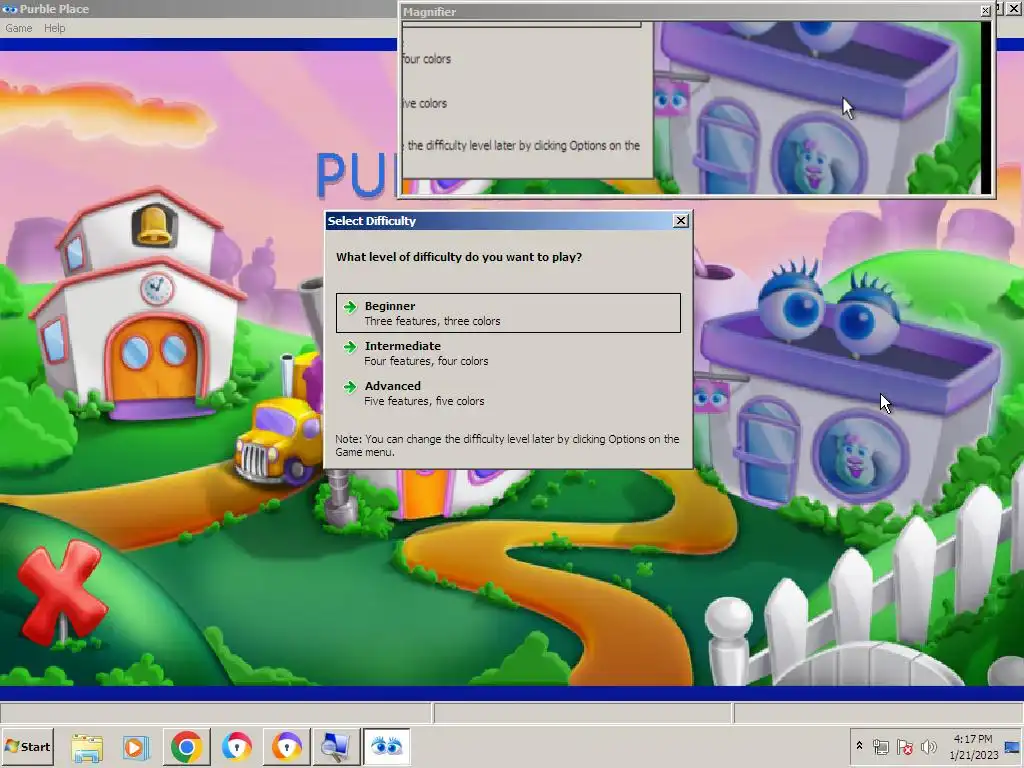This screenshot has height=768, width=1024.
Task: Click the purble face in the round window
Action: (856, 455)
